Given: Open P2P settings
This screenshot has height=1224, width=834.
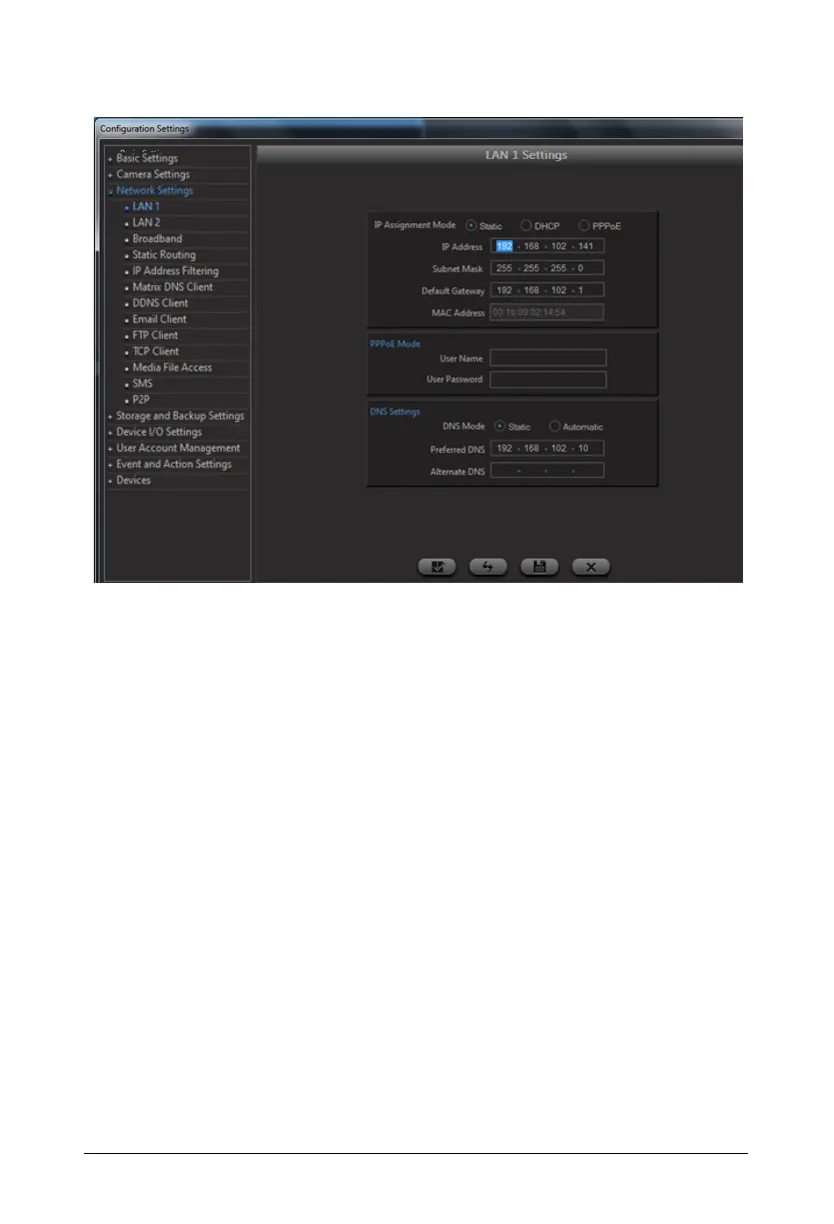Looking at the screenshot, I should [141, 399].
